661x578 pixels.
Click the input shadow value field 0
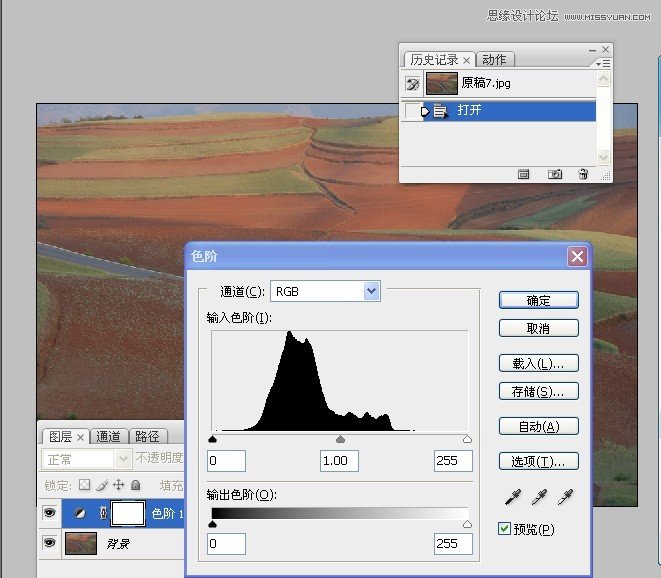tap(226, 461)
